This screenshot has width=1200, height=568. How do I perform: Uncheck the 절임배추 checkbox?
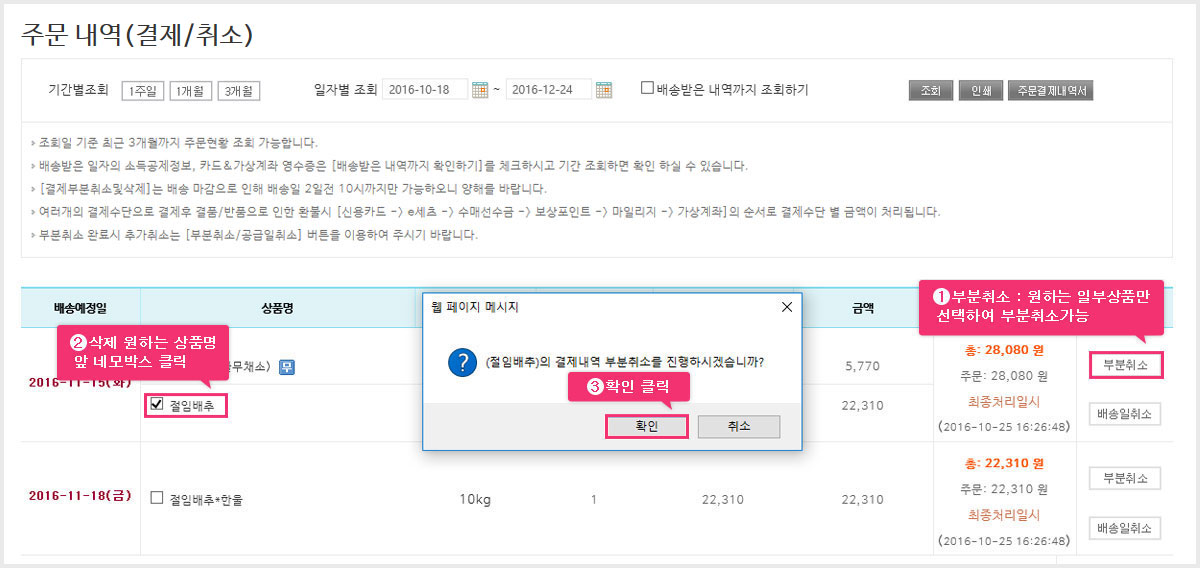pos(156,405)
